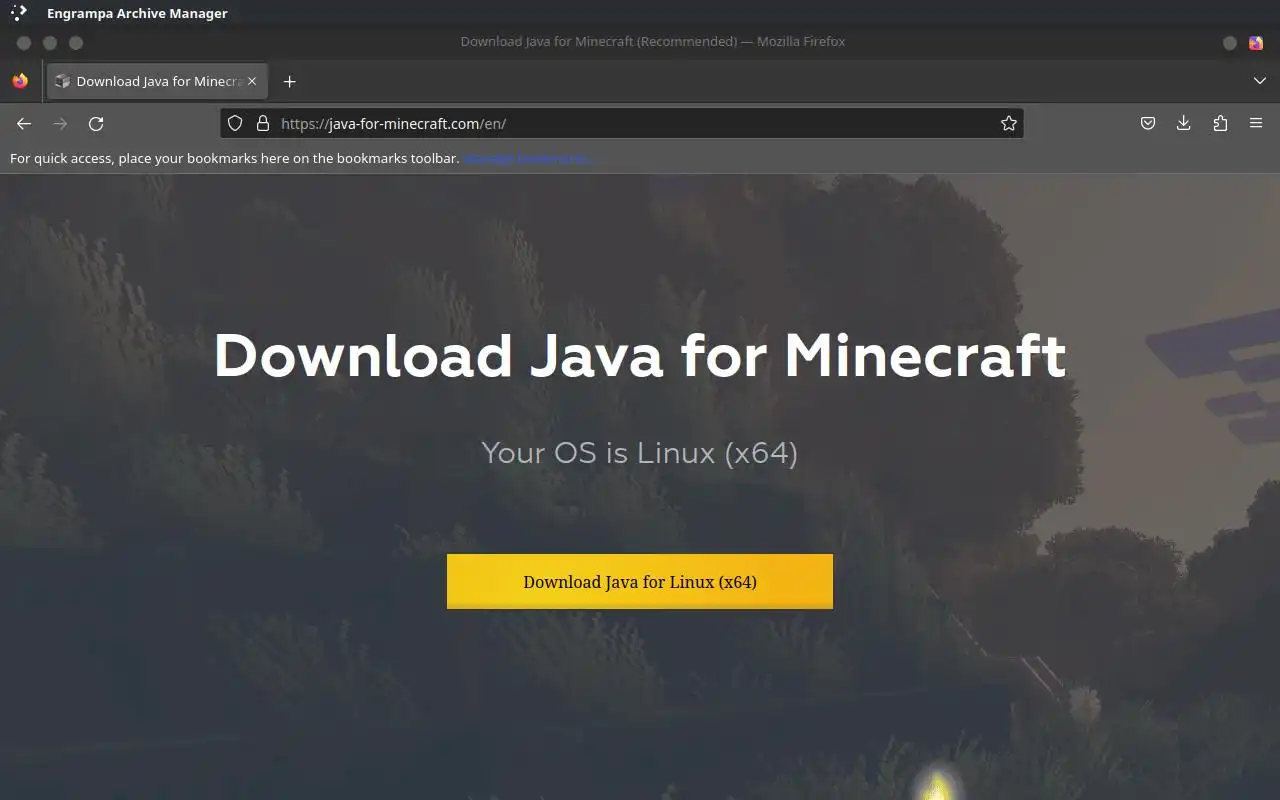Open the Manage bookmarks link

coord(529,158)
